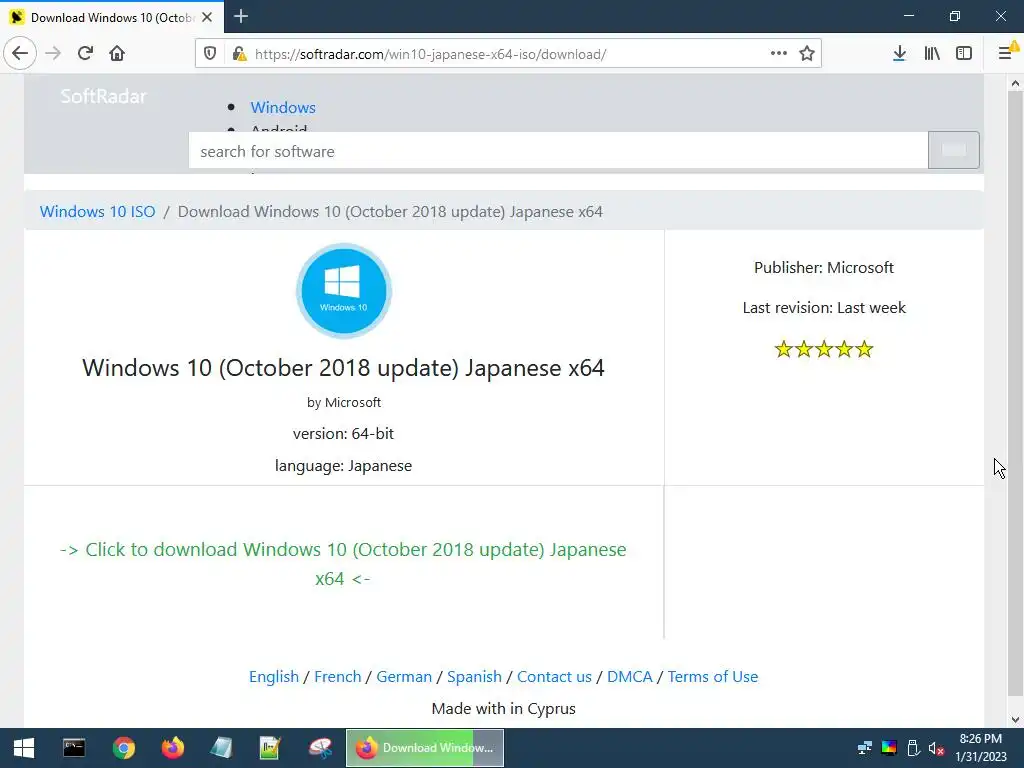Click the 'version: 64-bit' text
This screenshot has width=1024, height=768.
coord(343,434)
